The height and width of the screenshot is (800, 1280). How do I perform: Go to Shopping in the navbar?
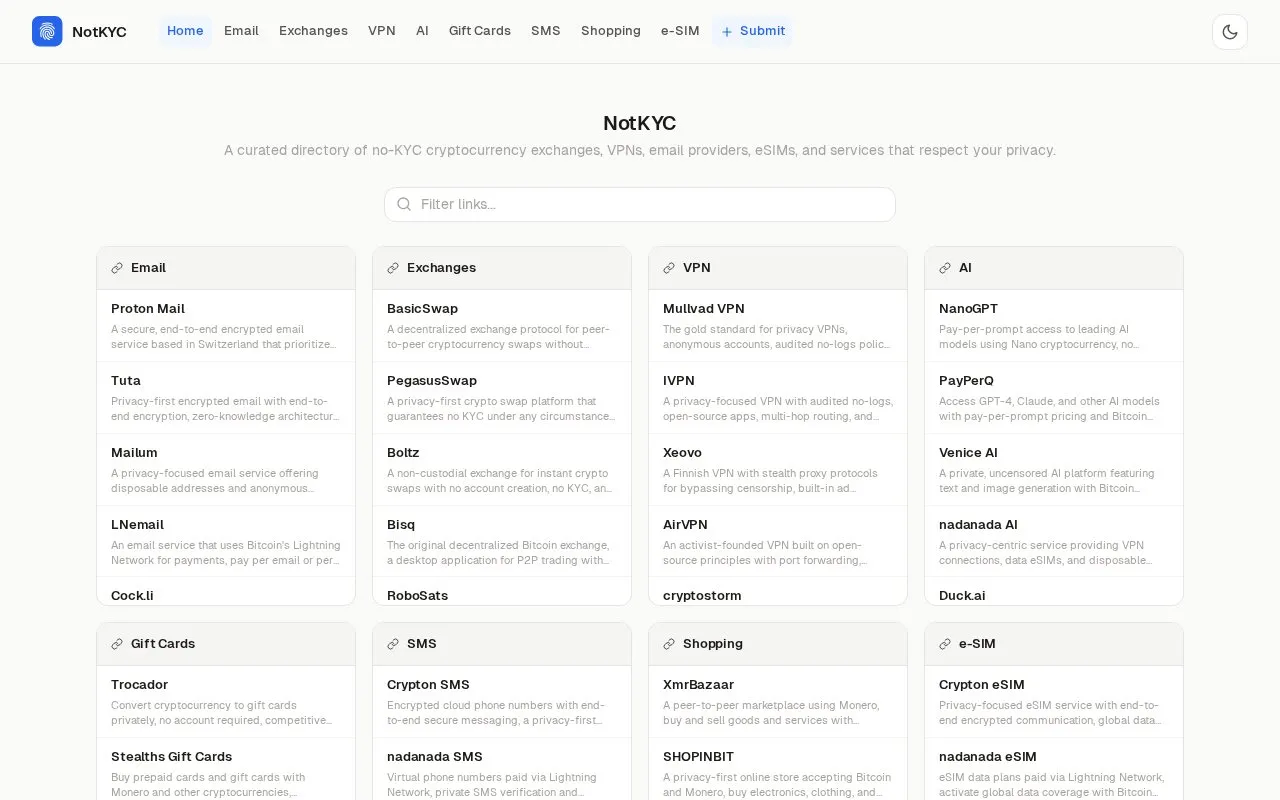click(611, 31)
